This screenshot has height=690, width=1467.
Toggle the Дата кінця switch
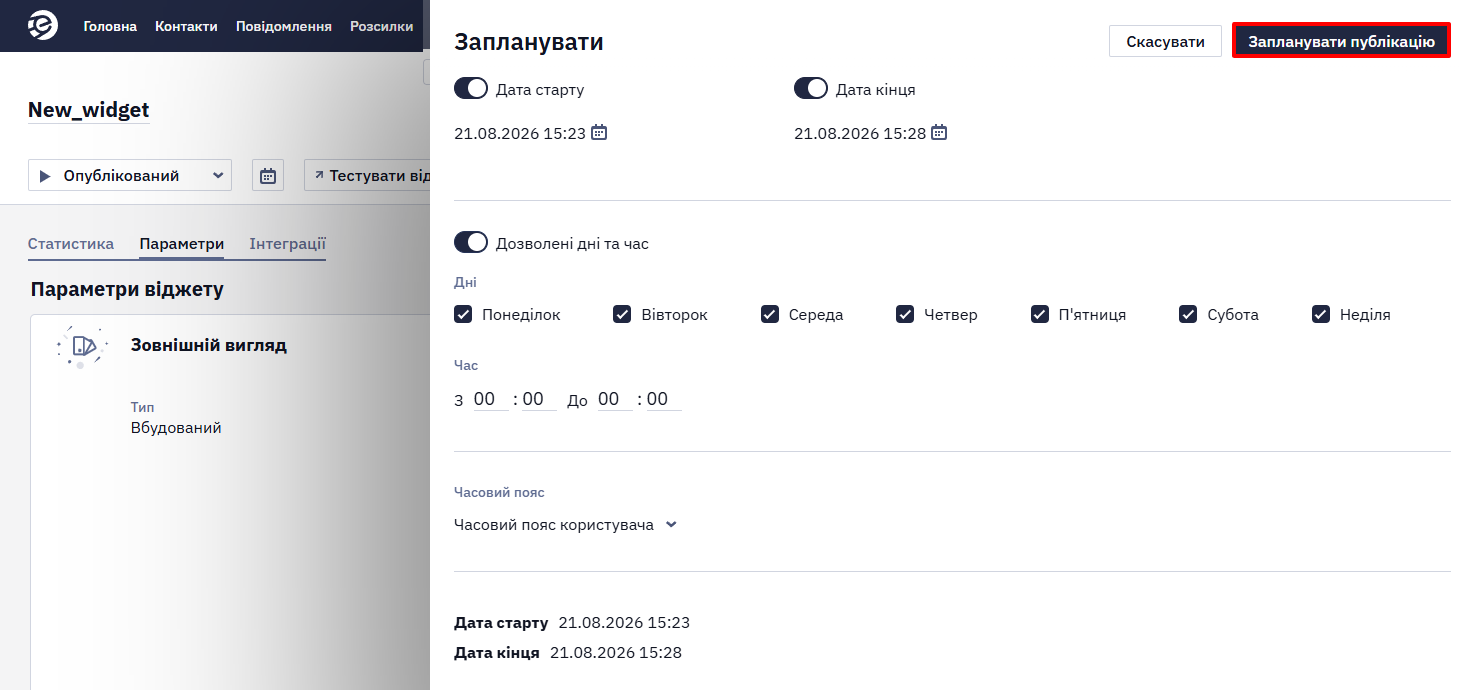811,89
